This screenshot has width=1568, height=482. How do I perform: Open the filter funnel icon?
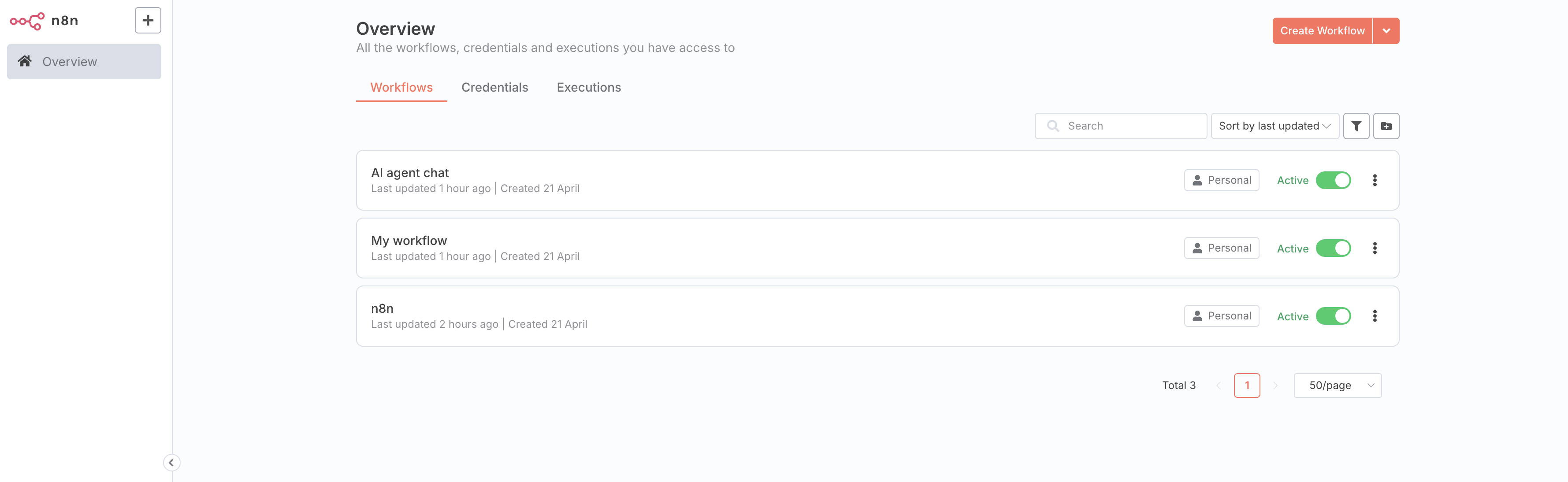[x=1356, y=126]
